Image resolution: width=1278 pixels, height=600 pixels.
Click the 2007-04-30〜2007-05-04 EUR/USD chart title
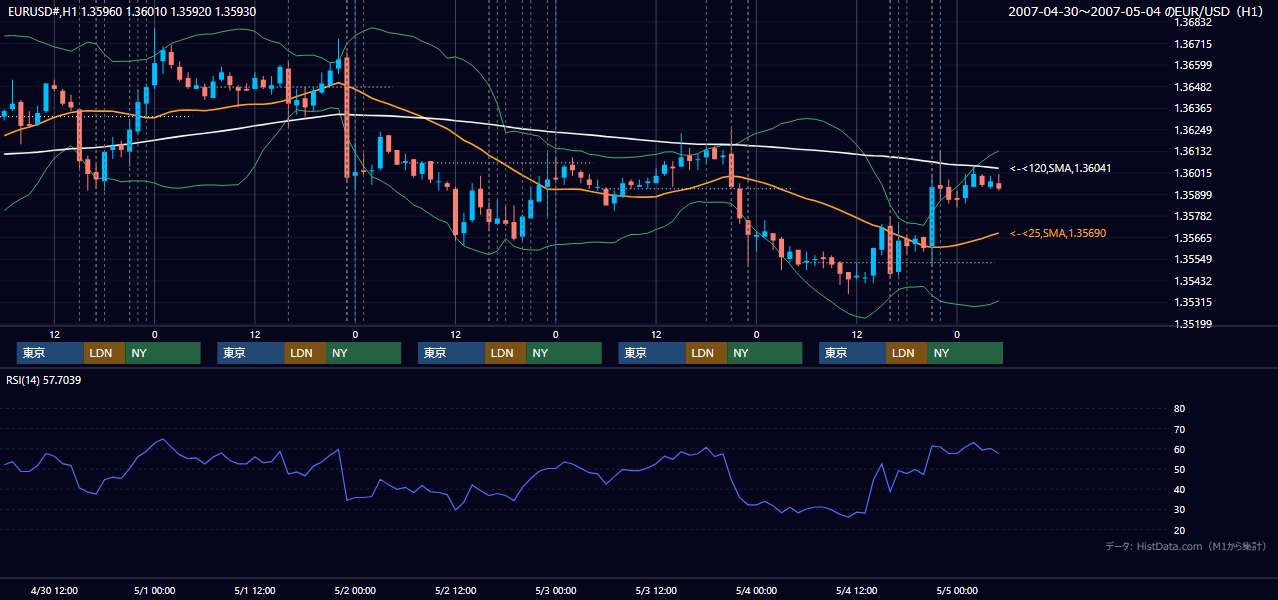[1136, 12]
